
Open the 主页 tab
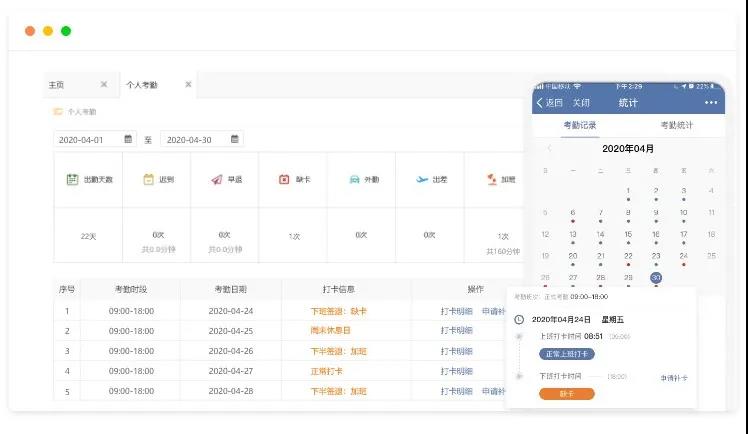coord(56,85)
